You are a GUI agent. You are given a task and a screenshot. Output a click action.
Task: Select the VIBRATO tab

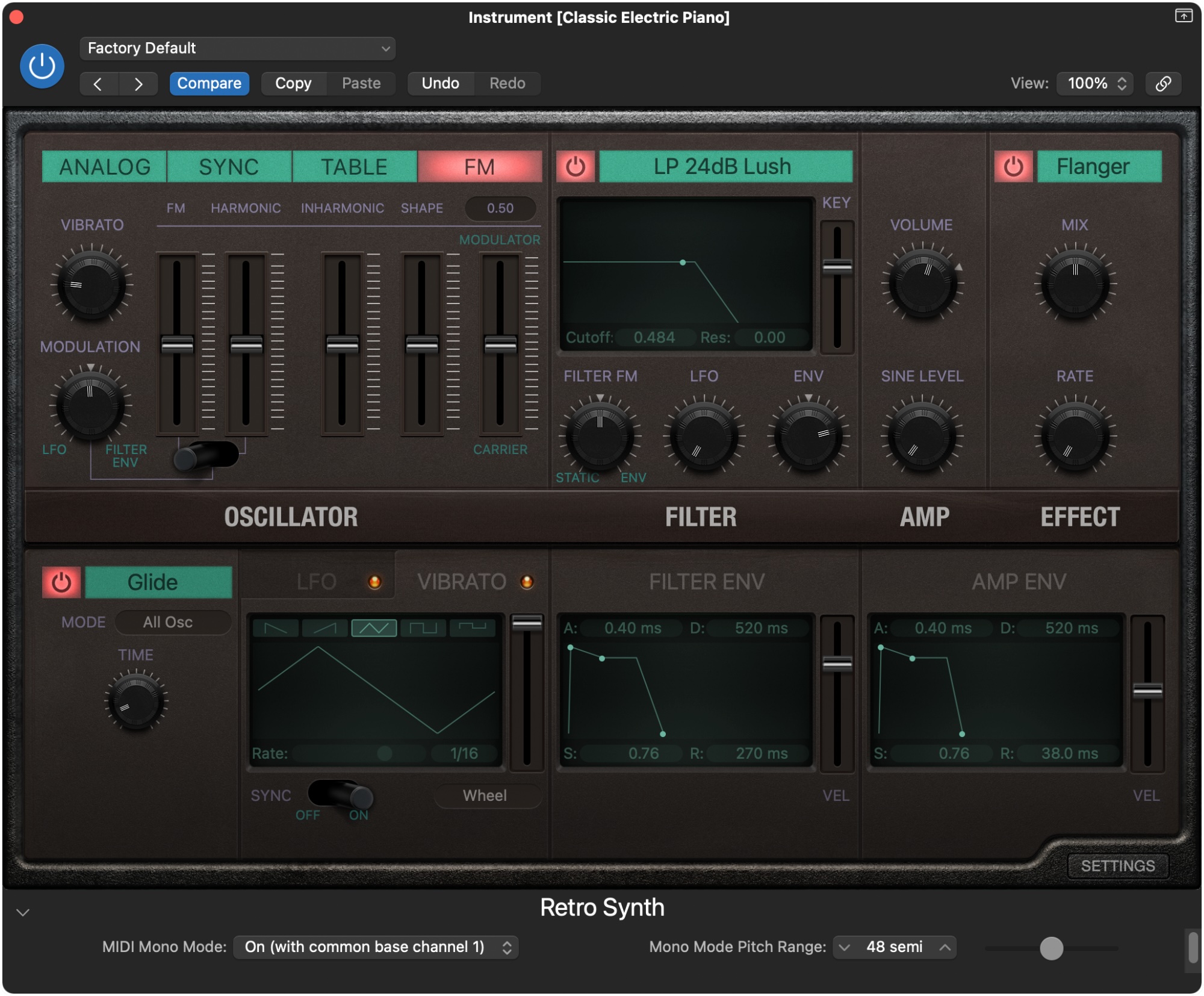pos(462,582)
